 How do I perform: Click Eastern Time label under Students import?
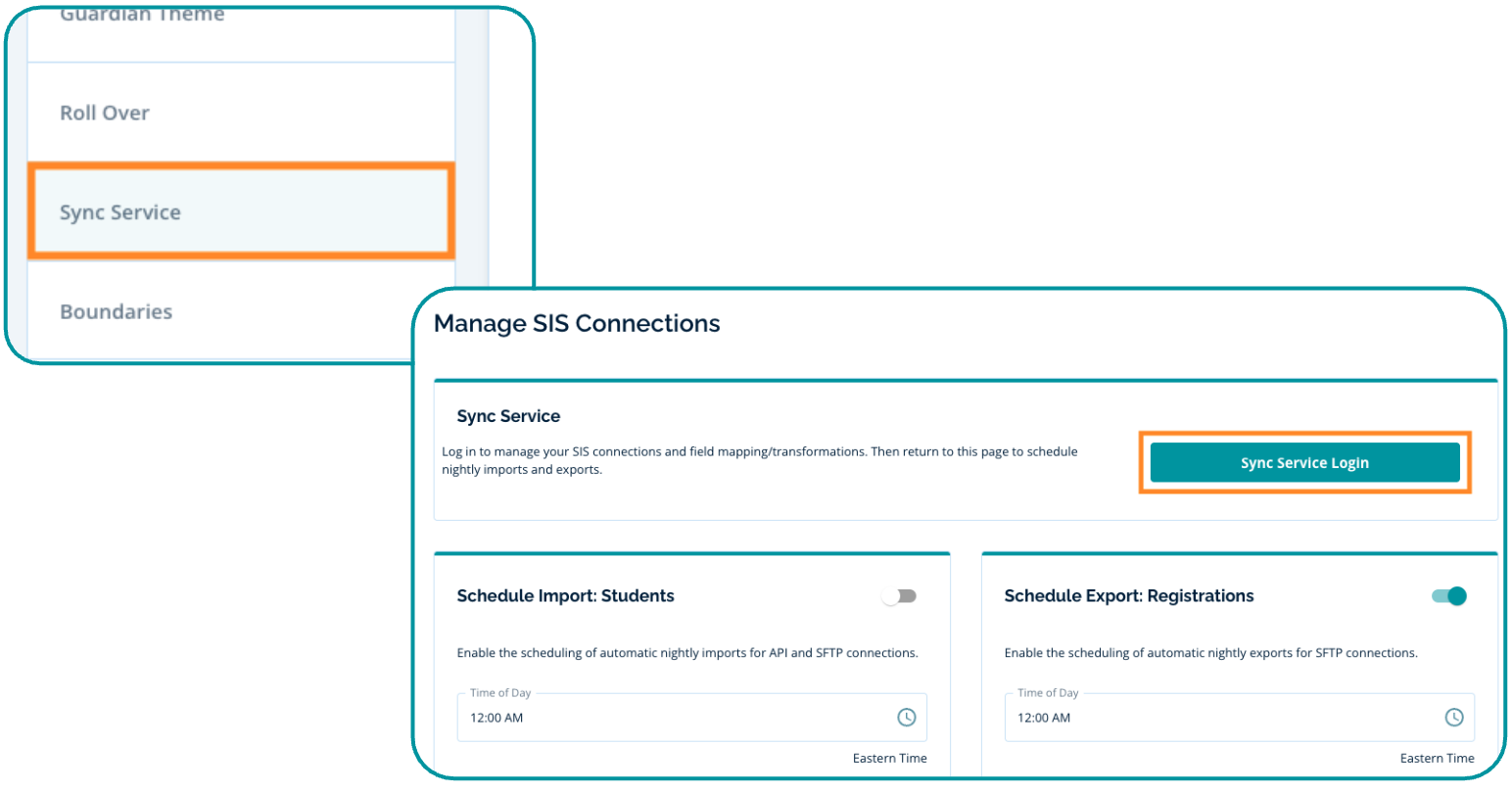point(889,758)
